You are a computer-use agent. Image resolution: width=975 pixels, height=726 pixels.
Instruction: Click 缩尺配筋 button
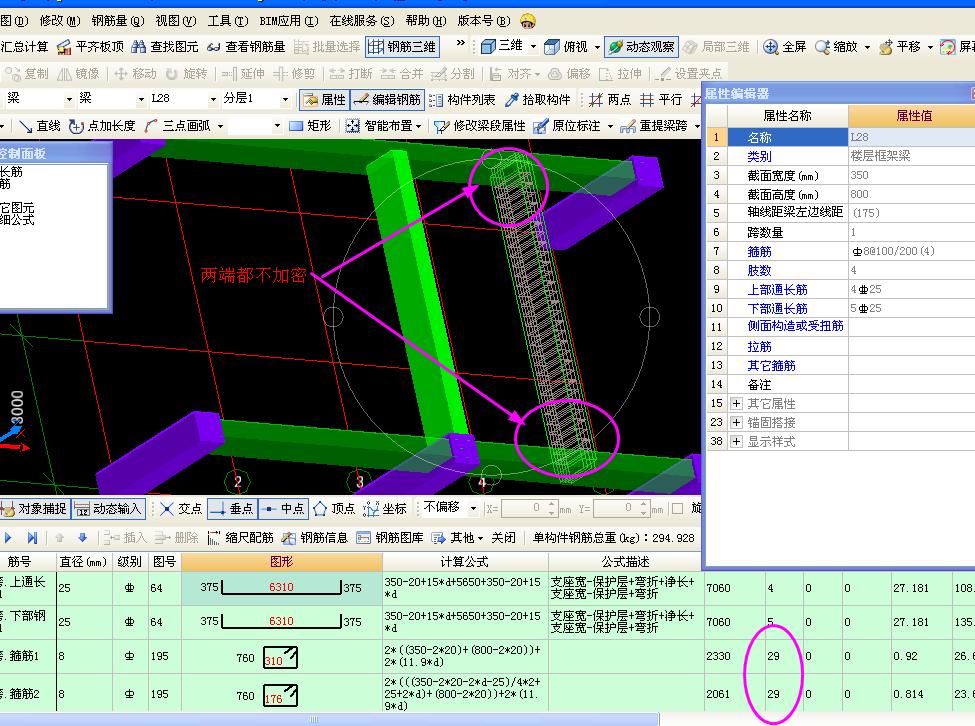tap(240, 538)
